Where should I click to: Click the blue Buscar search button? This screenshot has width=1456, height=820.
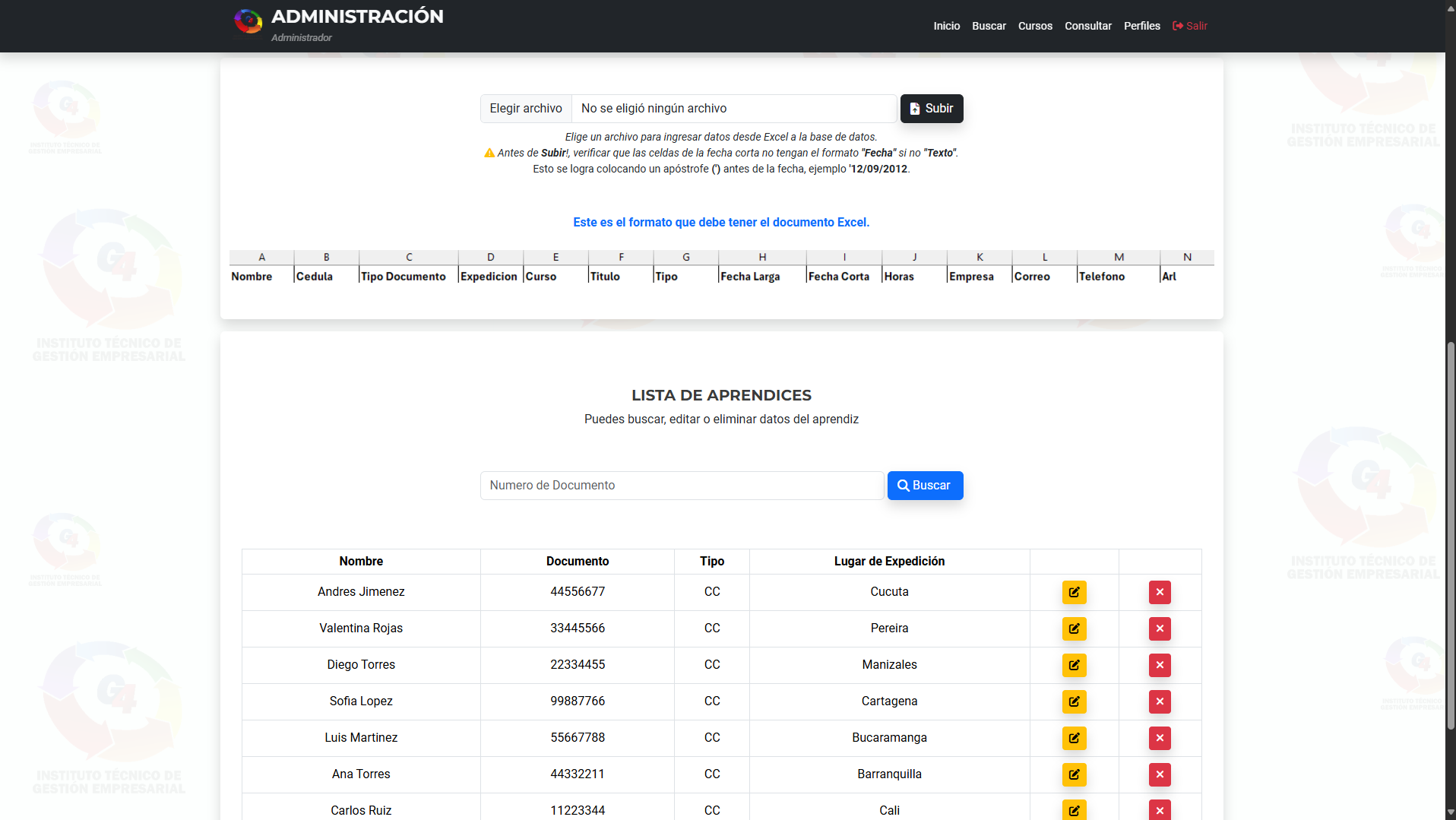(x=925, y=486)
